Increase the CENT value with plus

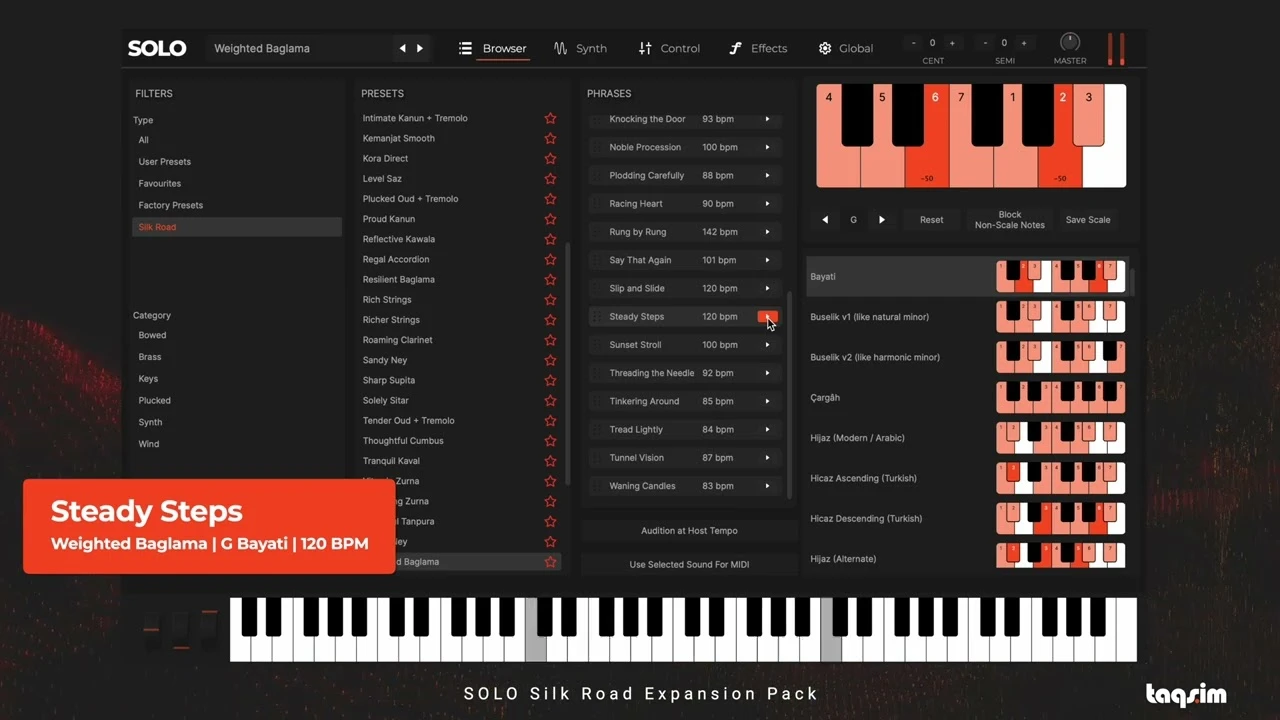[x=952, y=43]
